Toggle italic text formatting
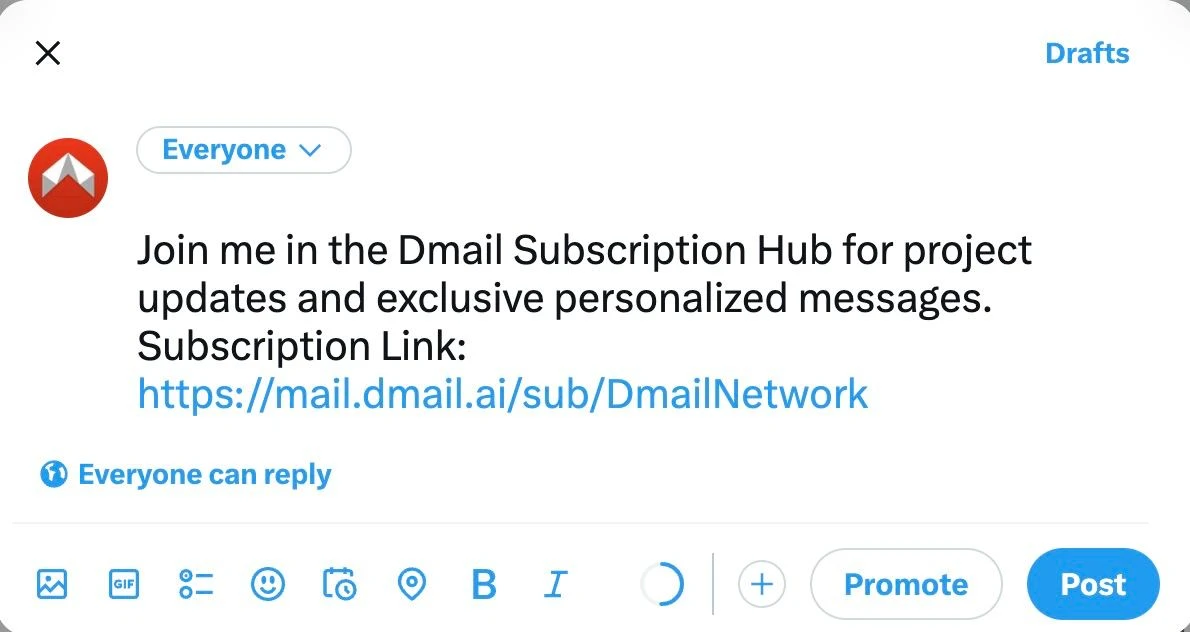The width and height of the screenshot is (1190, 632). [x=555, y=584]
